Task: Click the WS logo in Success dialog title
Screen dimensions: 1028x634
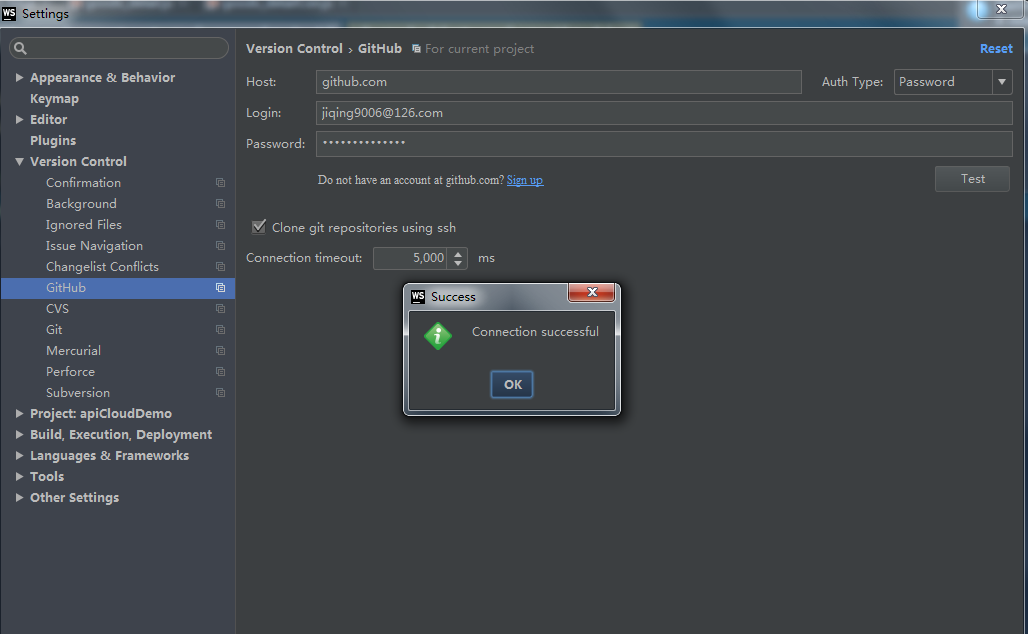Action: 418,296
